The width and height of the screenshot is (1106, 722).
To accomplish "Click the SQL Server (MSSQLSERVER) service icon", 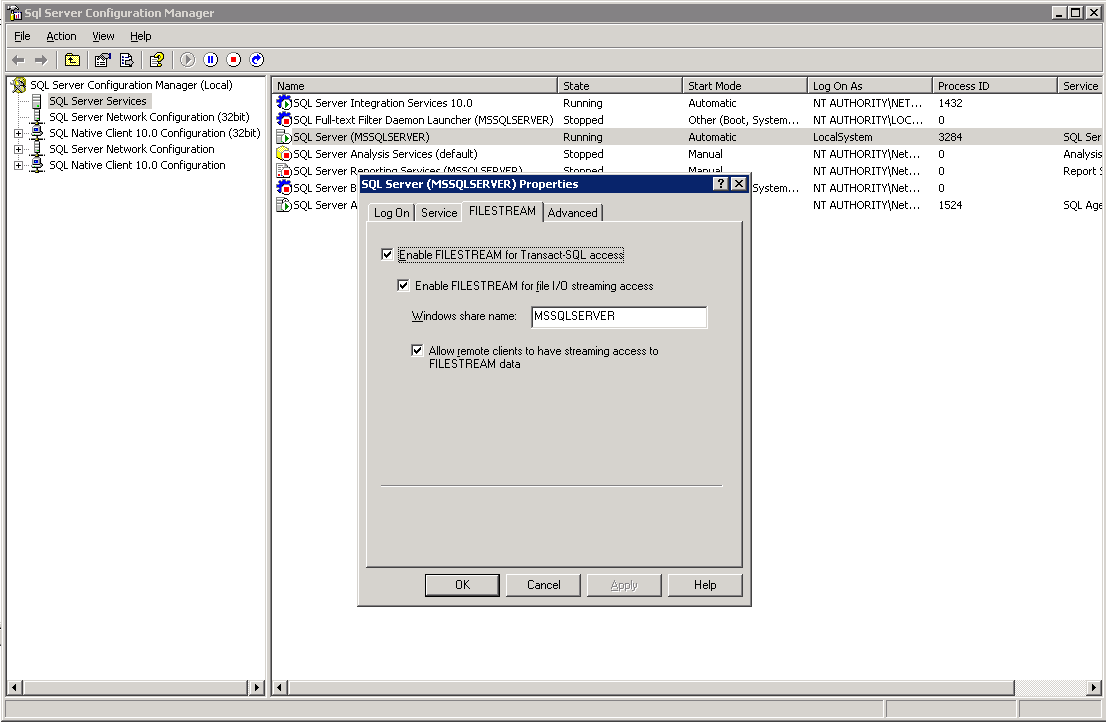I will pos(284,137).
